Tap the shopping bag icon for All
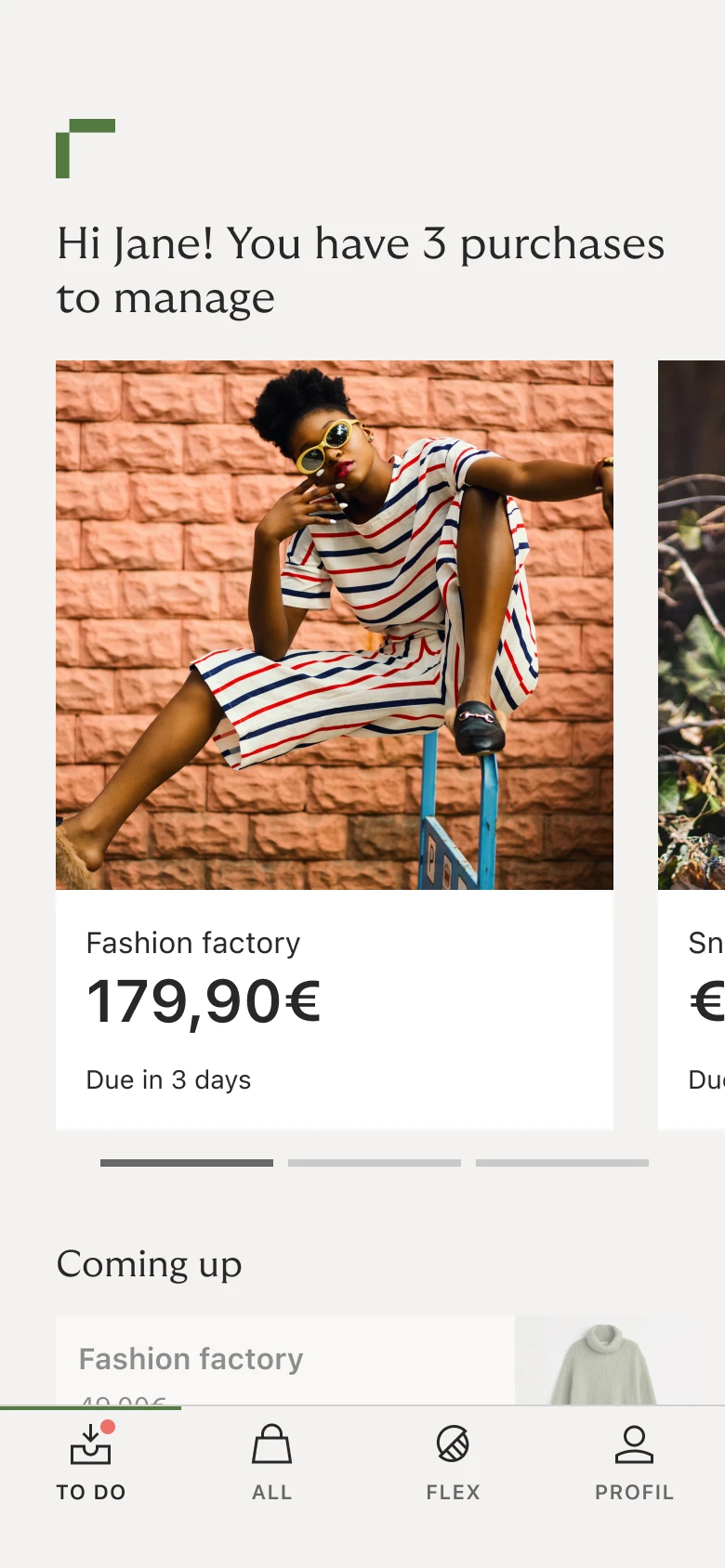This screenshot has height=1568, width=725. [x=271, y=1444]
